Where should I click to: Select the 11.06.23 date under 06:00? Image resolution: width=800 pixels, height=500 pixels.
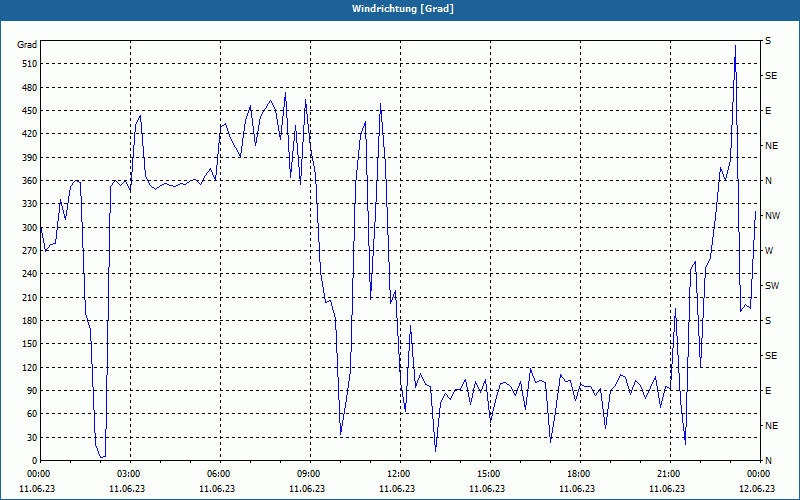[217, 488]
